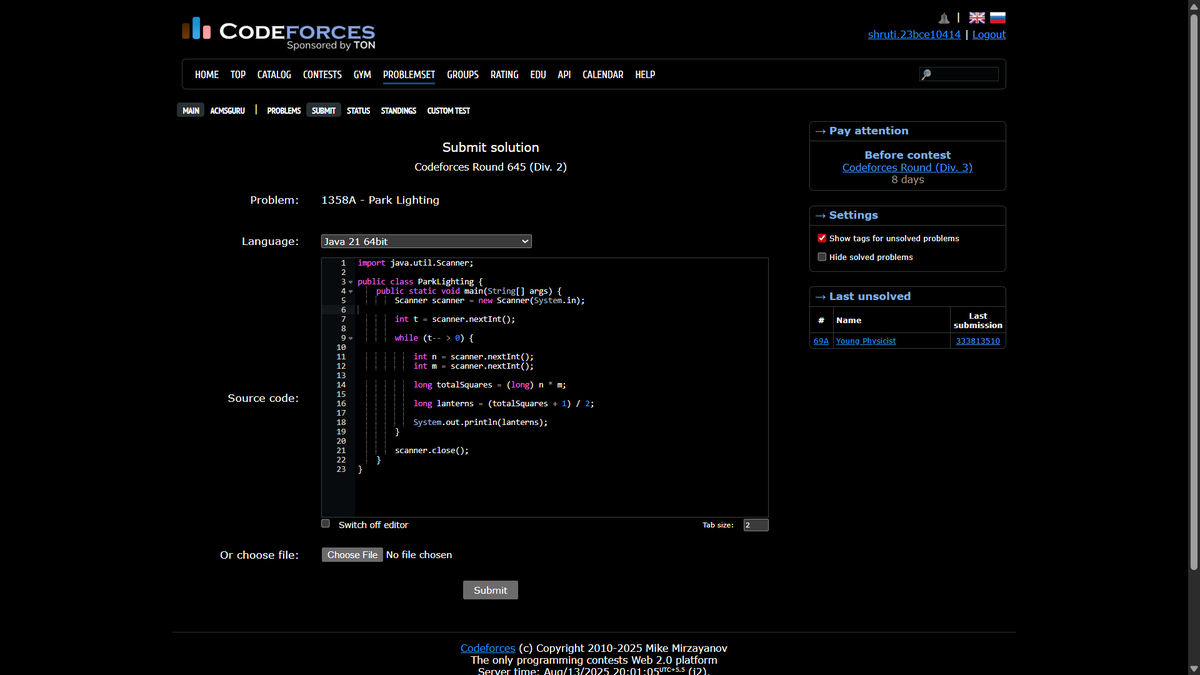The width and height of the screenshot is (1200, 675).
Task: Click in the source code editor line 6
Action: (560, 310)
